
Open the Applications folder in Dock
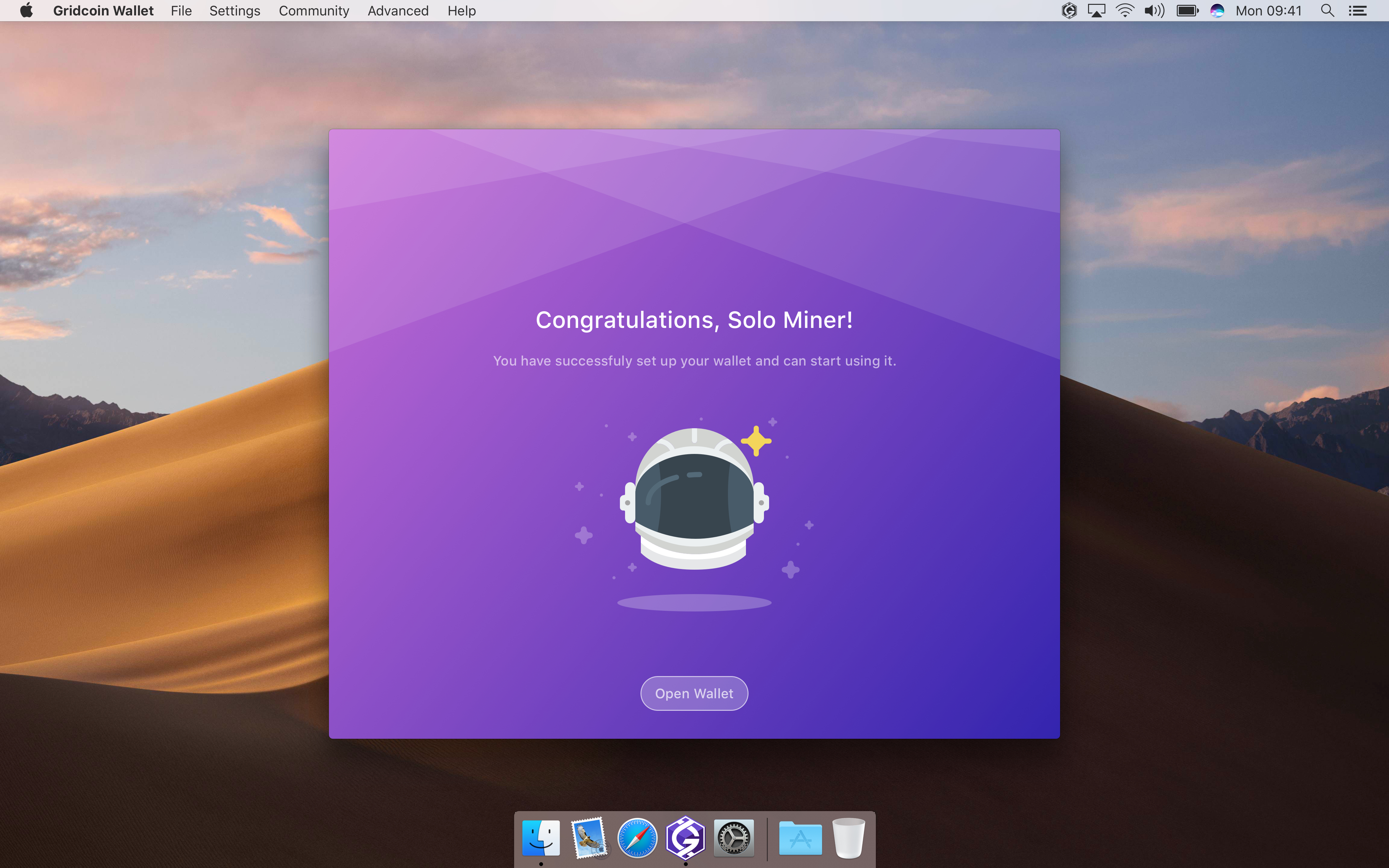[800, 837]
